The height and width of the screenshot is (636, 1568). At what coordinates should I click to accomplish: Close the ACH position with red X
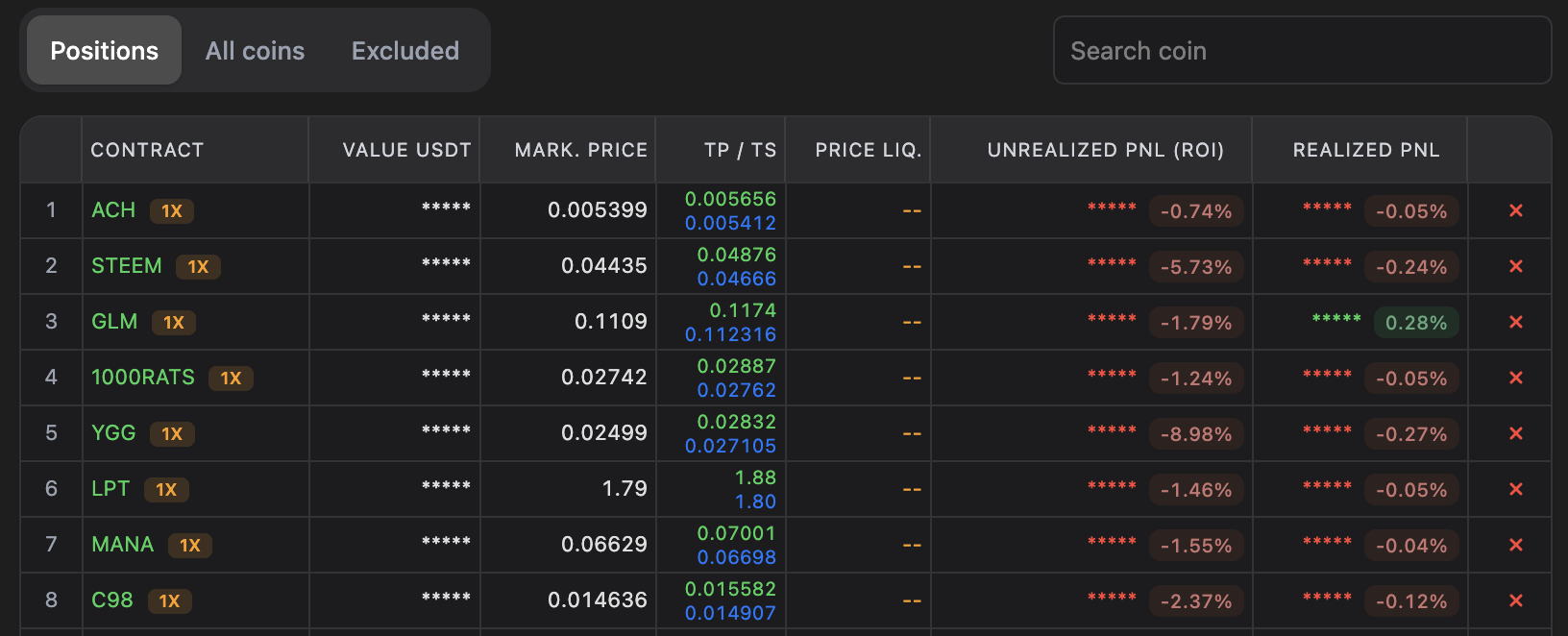tap(1516, 210)
